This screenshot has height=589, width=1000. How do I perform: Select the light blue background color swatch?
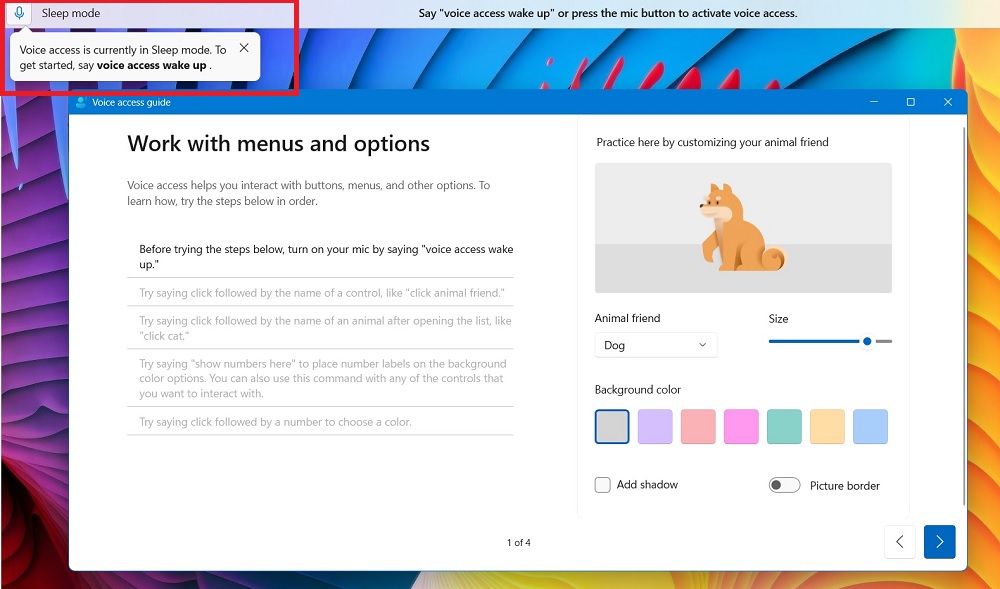coord(871,426)
